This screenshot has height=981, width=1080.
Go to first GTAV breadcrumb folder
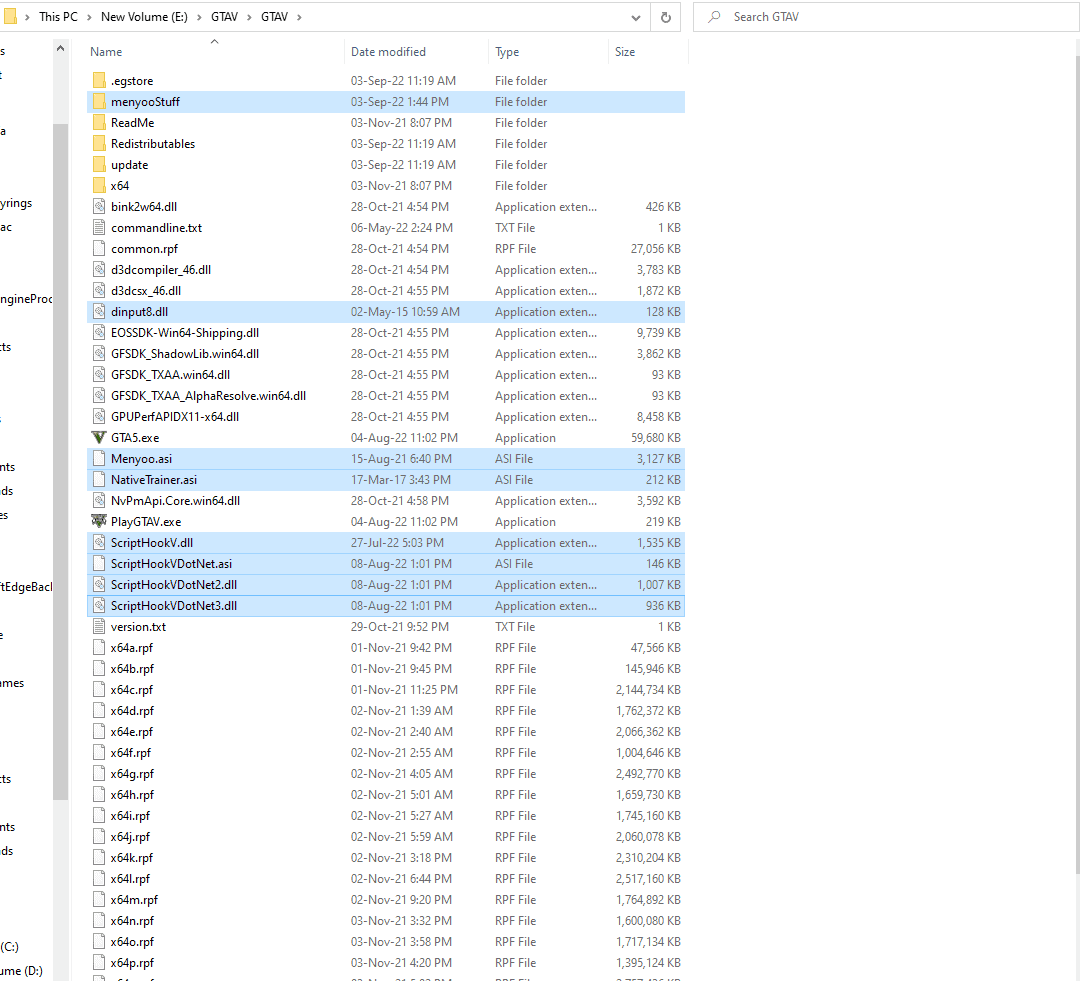(x=225, y=17)
